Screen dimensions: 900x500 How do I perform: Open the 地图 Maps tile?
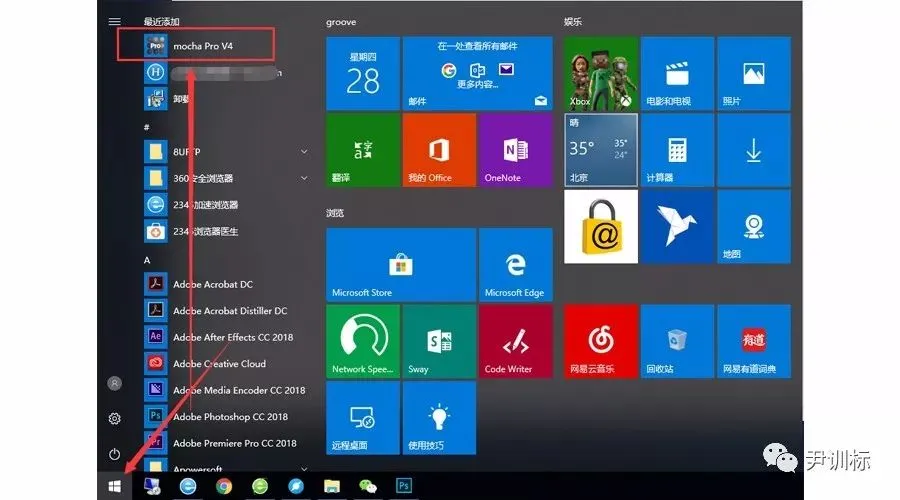[754, 227]
